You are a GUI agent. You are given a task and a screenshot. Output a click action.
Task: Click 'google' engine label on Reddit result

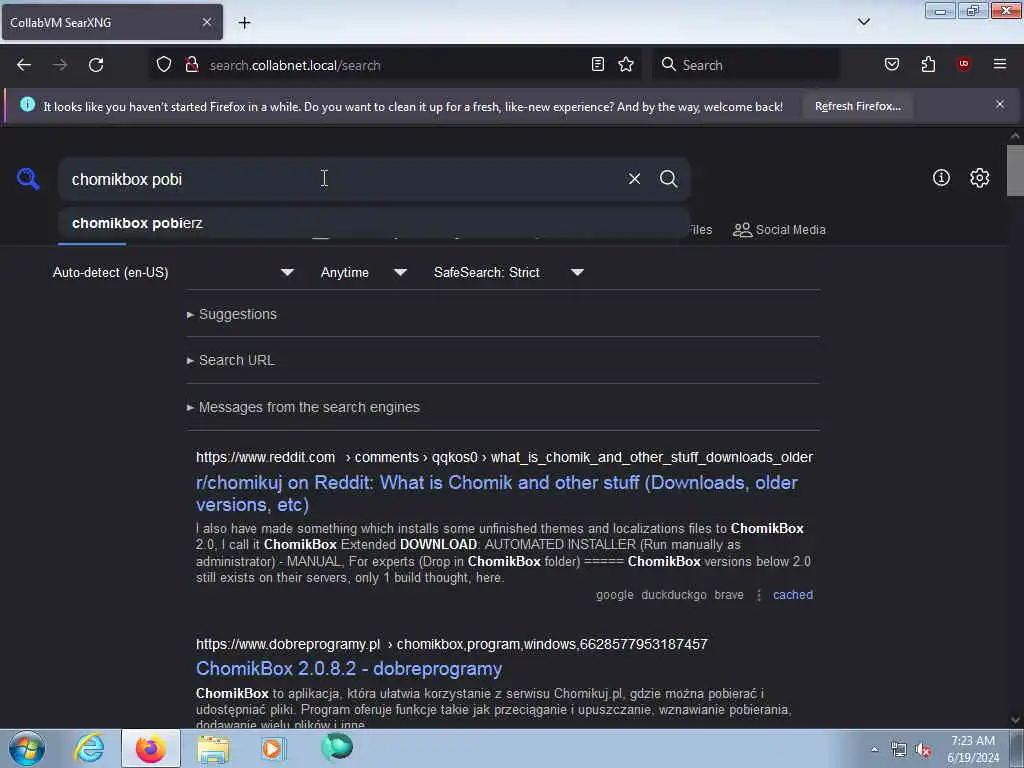point(615,595)
